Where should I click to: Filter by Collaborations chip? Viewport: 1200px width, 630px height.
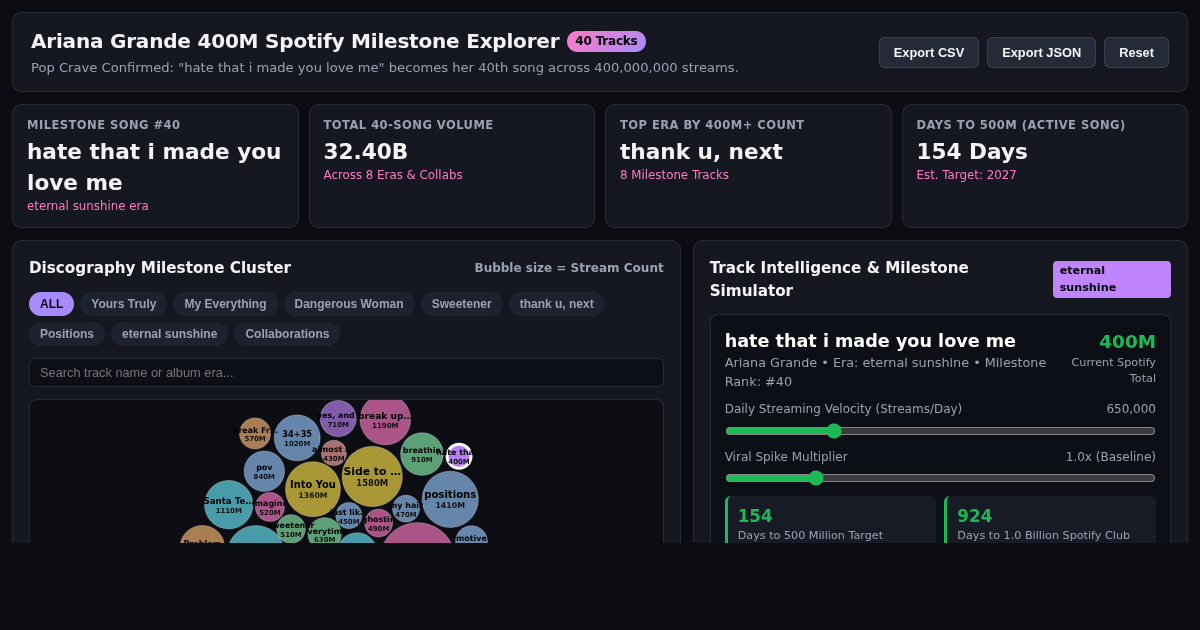(287, 334)
